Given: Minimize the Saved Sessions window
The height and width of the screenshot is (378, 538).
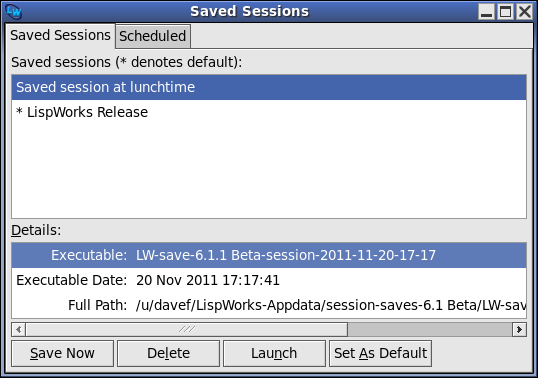Looking at the screenshot, I should (x=487, y=11).
